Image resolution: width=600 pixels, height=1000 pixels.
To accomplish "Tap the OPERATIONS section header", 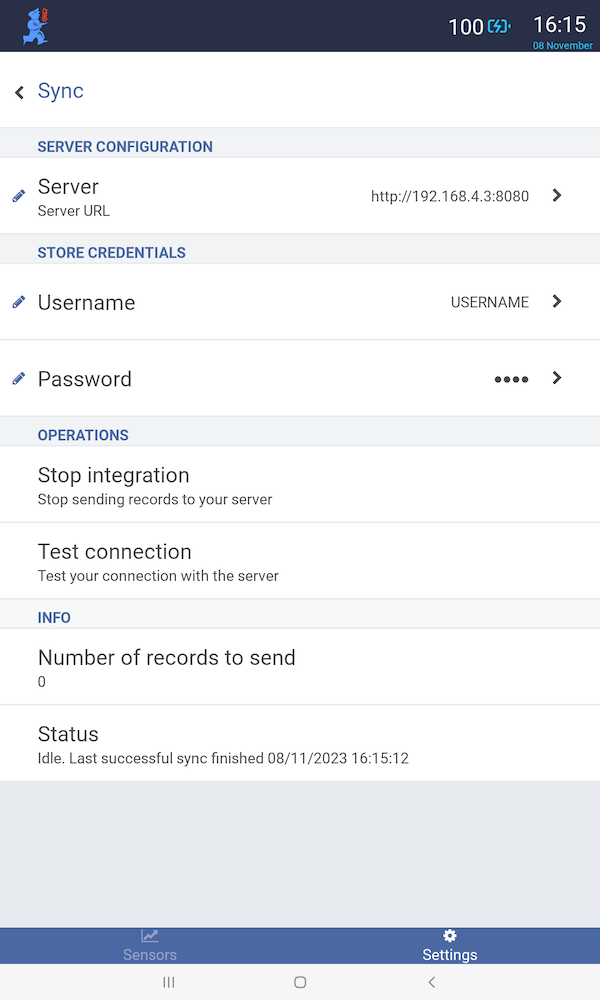I will click(83, 435).
